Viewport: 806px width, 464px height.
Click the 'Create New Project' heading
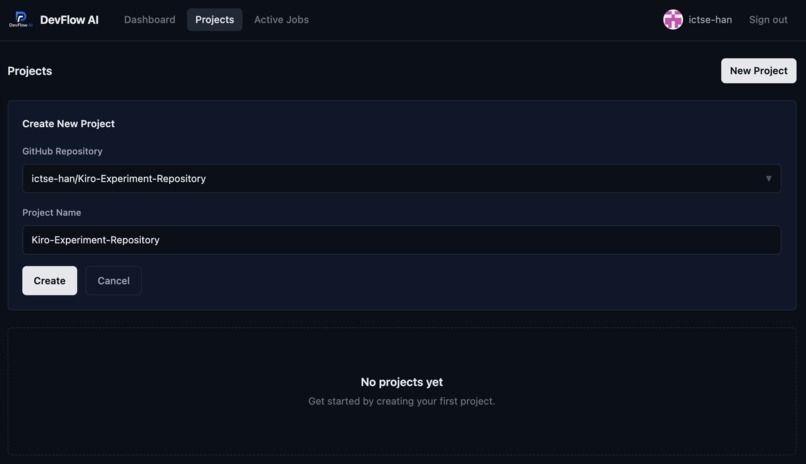pyautogui.click(x=68, y=123)
